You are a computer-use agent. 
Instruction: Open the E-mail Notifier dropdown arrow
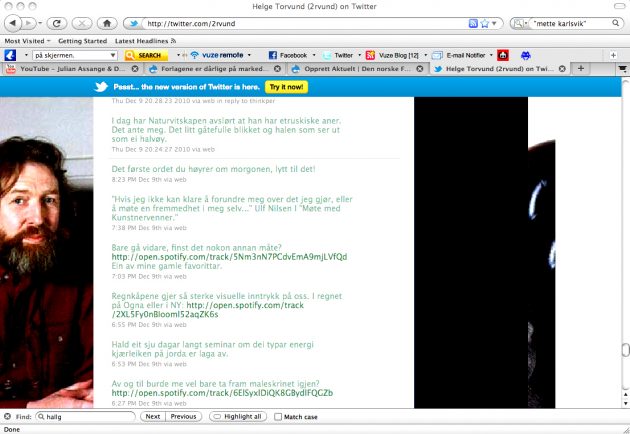pyautogui.click(x=491, y=55)
